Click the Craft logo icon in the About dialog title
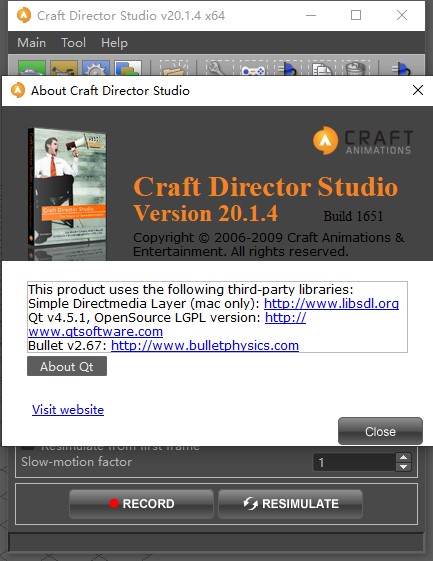The height and width of the screenshot is (561, 433). tap(18, 90)
